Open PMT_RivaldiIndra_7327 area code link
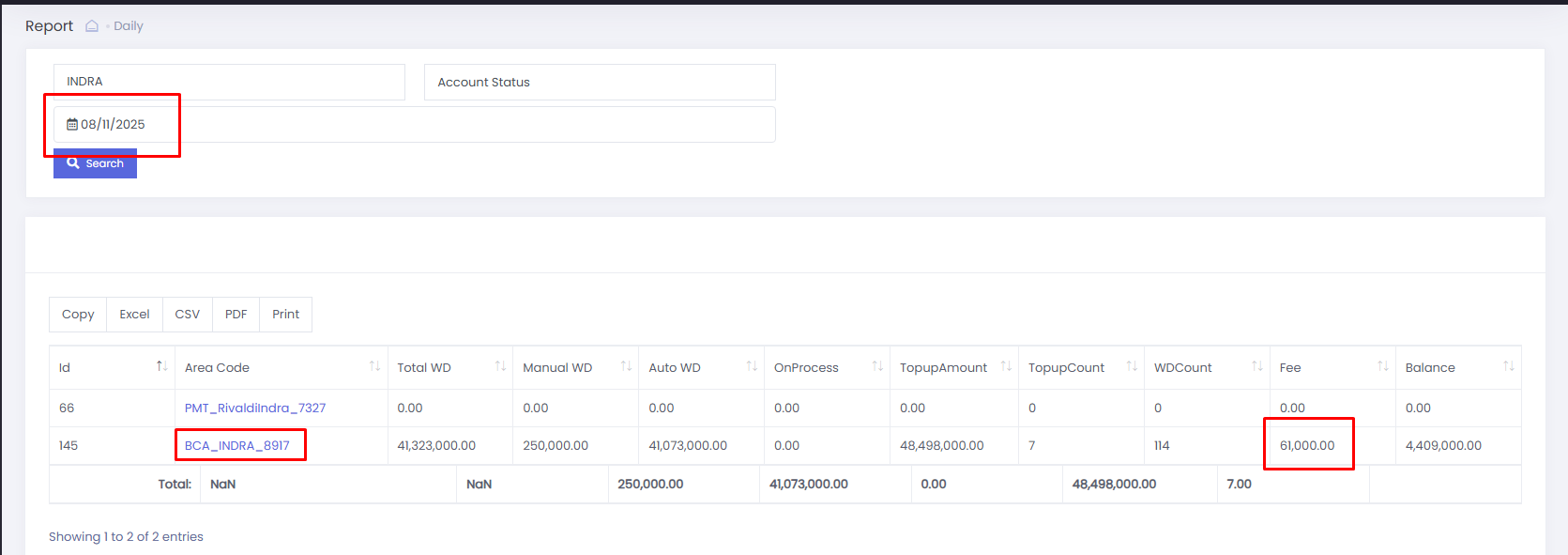1568x555 pixels. [255, 408]
